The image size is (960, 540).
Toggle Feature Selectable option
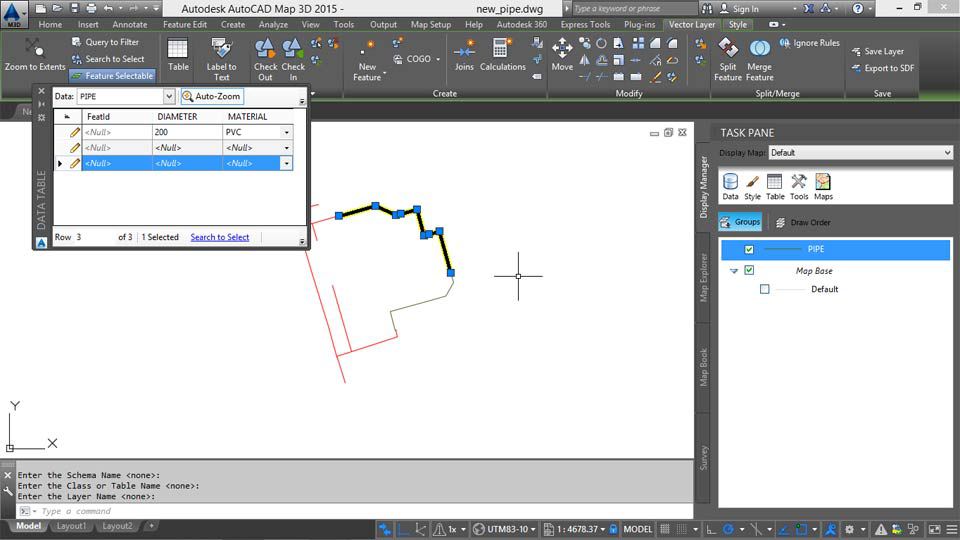[x=113, y=75]
